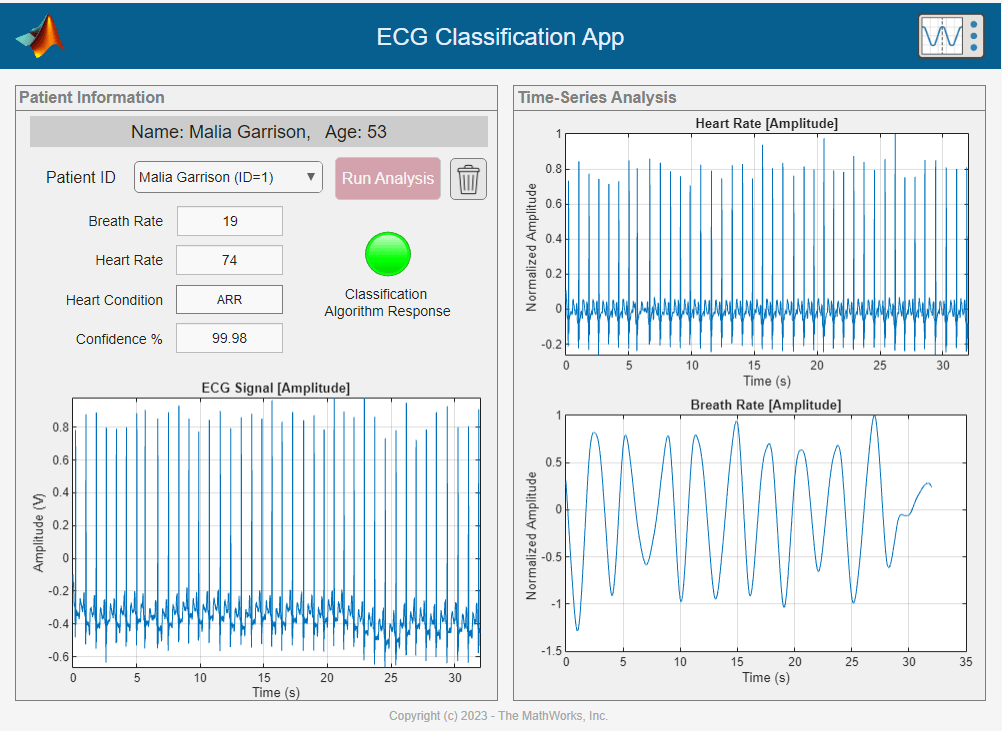This screenshot has width=1002, height=731.
Task: Click the trash icon to delete patient data
Action: click(x=468, y=178)
